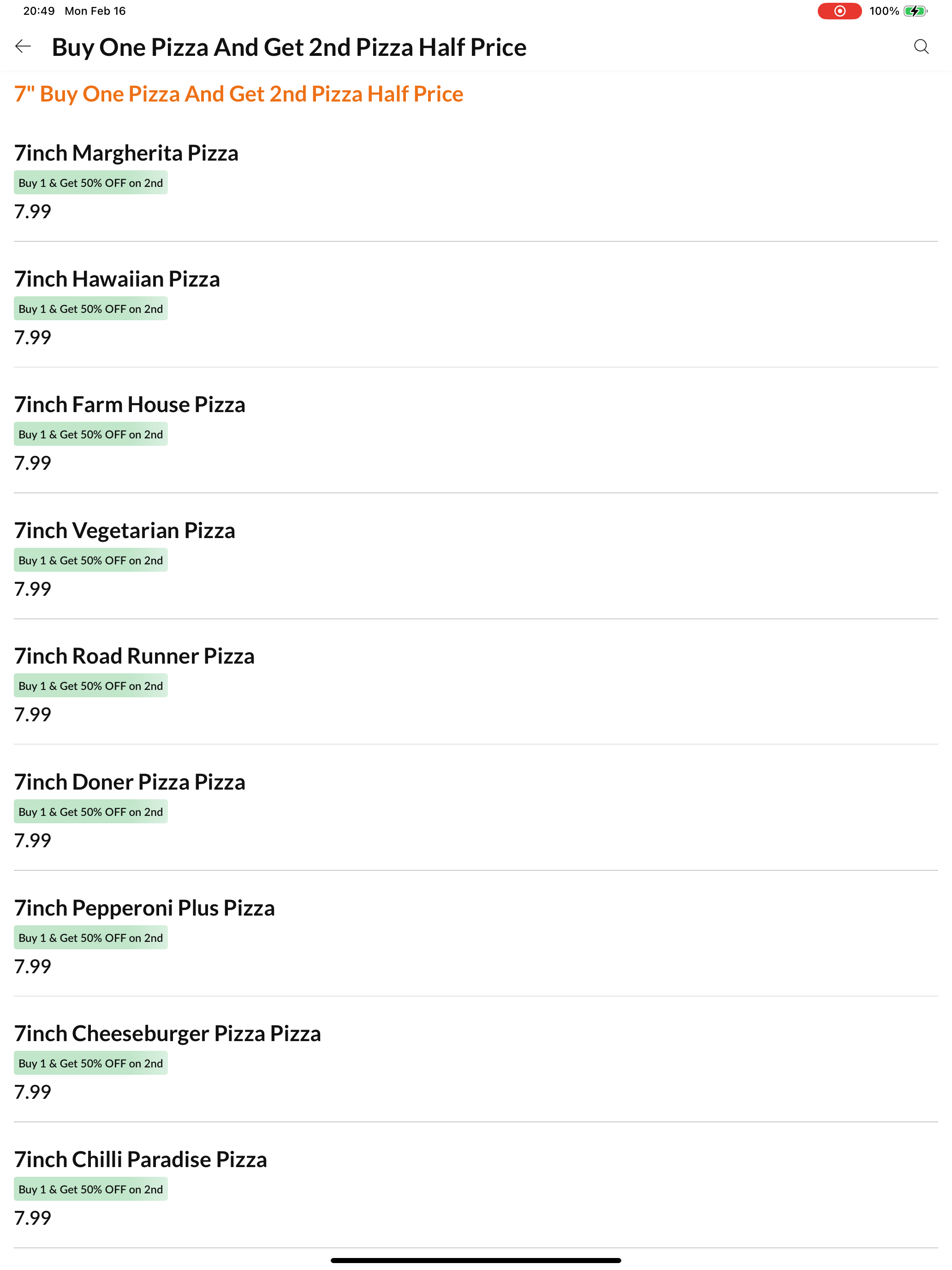Select 7inch Pepperoni Plus Pizza
Image resolution: width=952 pixels, height=1270 pixels.
tap(476, 936)
